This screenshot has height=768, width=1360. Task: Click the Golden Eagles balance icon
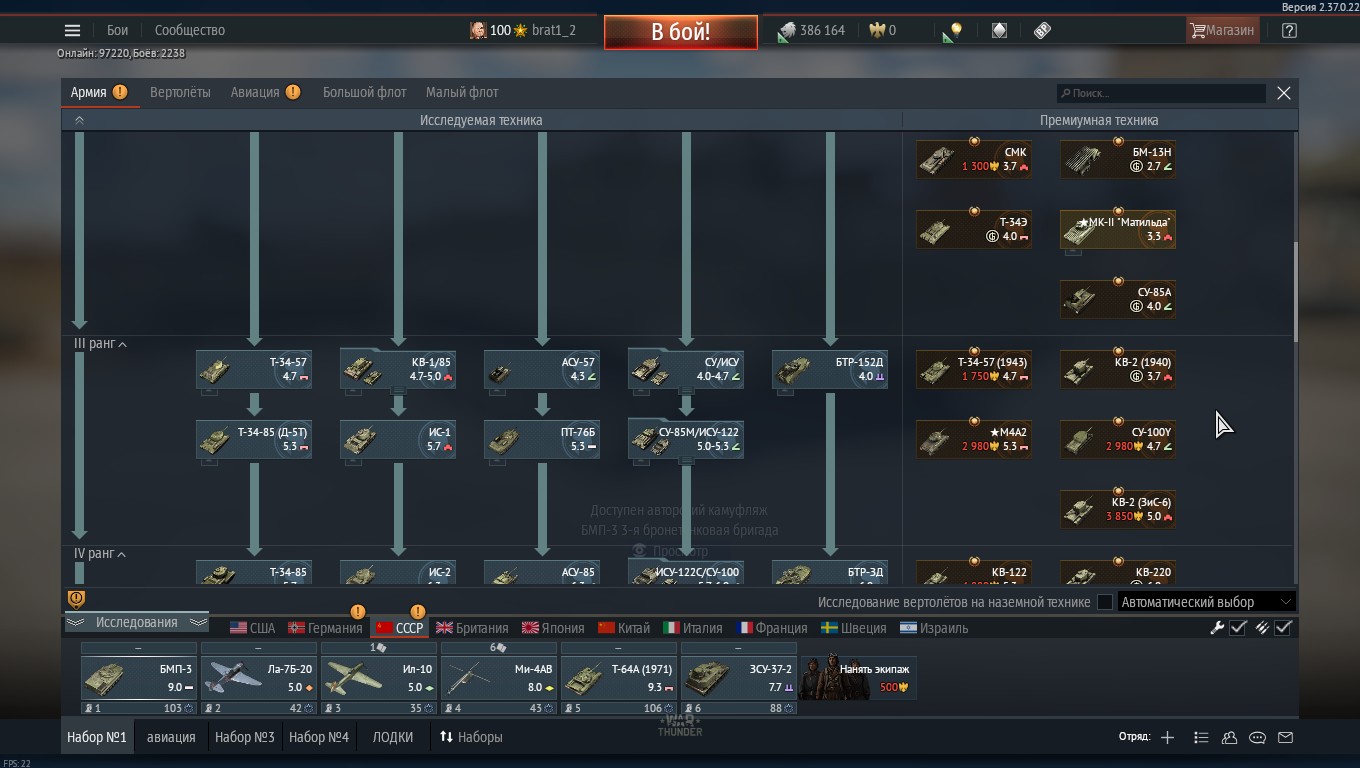tap(877, 30)
